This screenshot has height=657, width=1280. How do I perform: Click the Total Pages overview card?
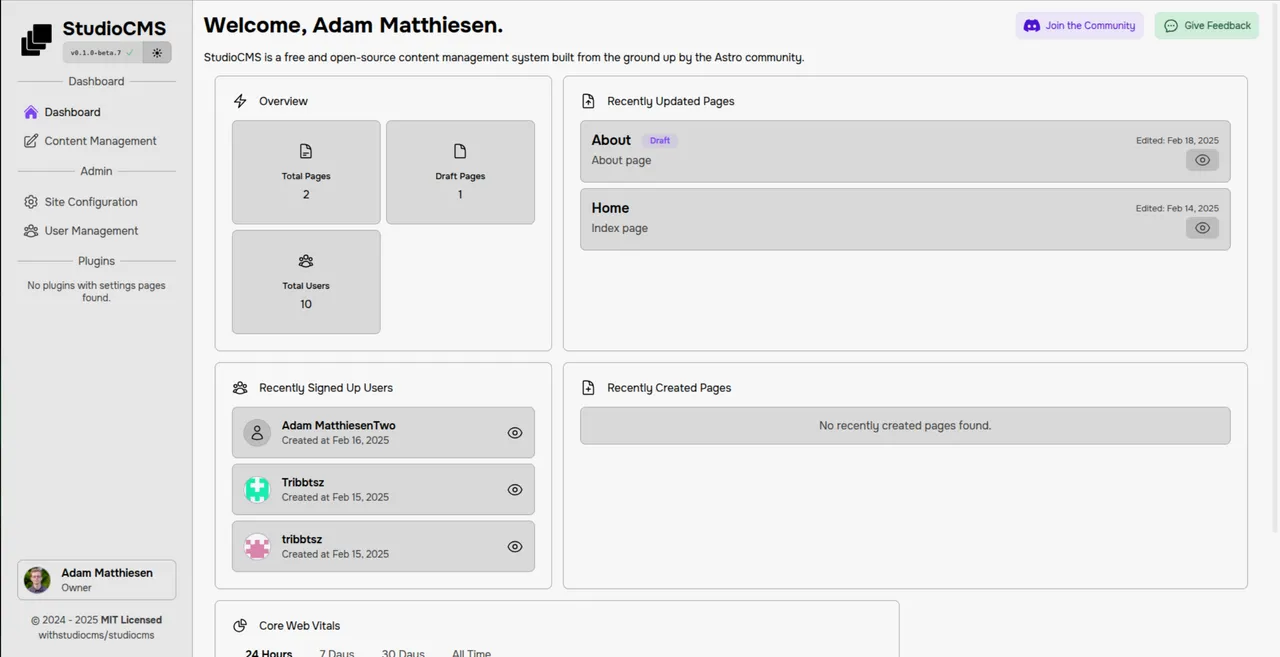tap(306, 172)
